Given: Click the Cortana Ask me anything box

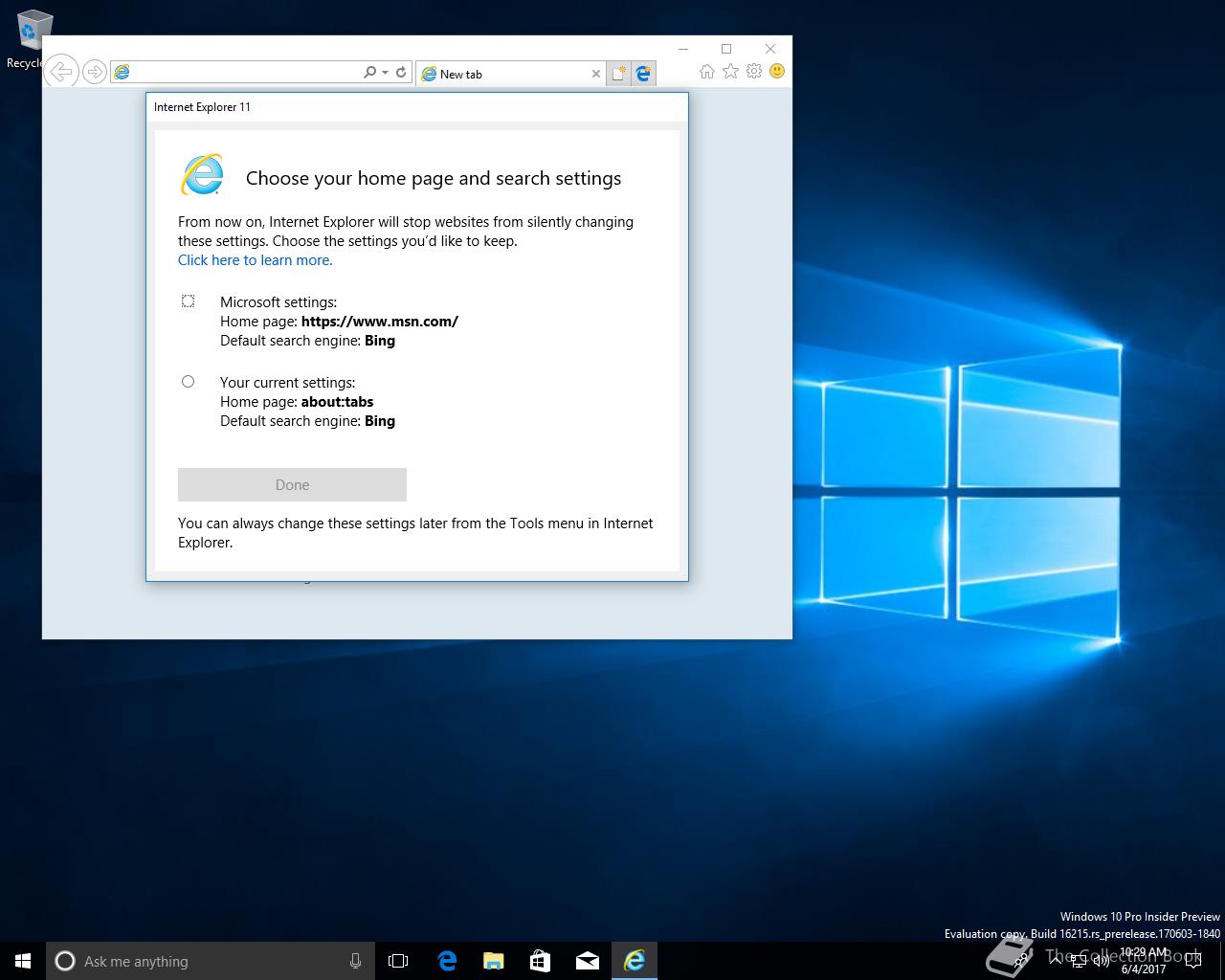Looking at the screenshot, I should tap(210, 961).
